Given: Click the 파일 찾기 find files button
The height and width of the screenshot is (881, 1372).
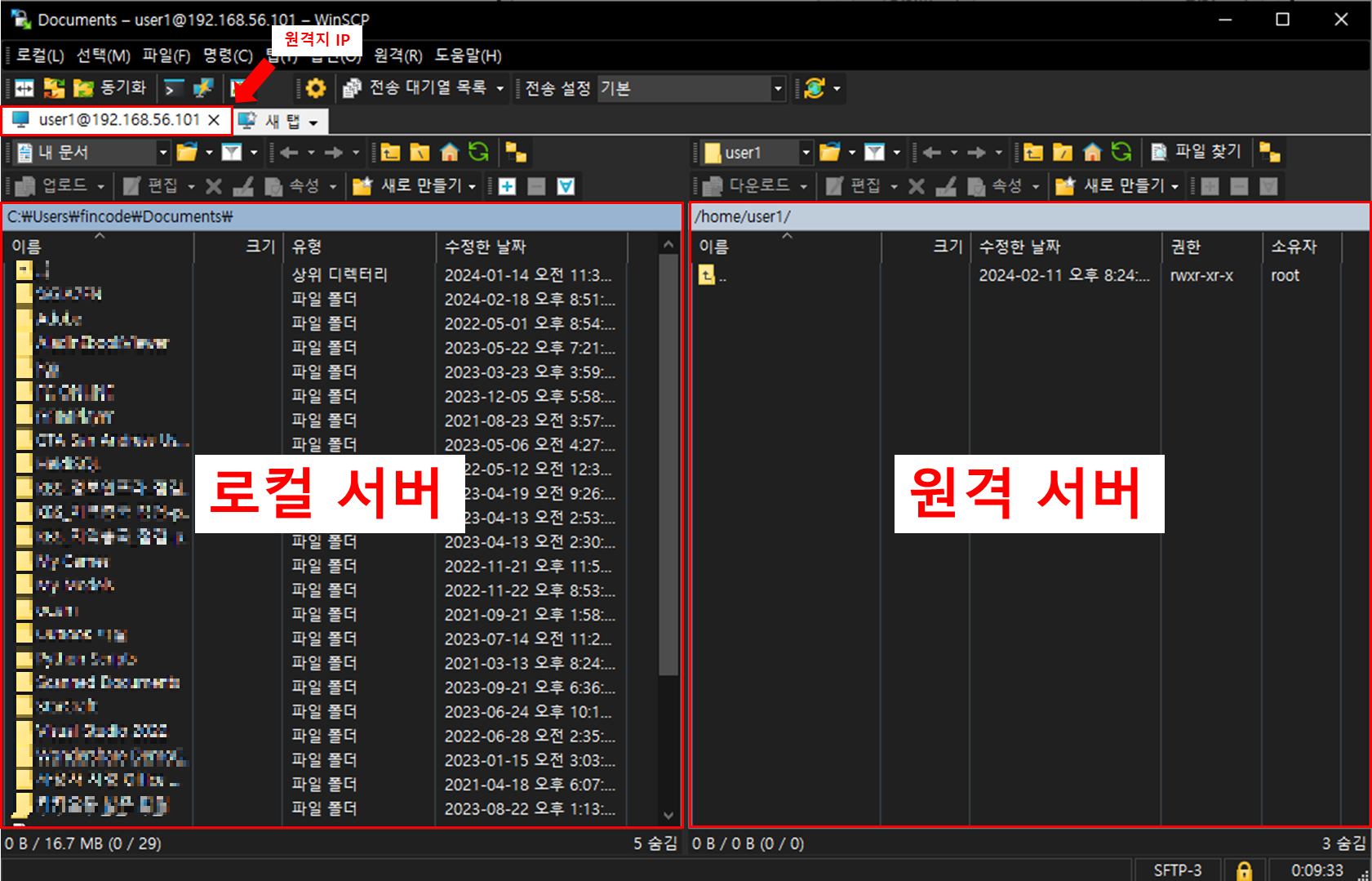Looking at the screenshot, I should [1196, 153].
